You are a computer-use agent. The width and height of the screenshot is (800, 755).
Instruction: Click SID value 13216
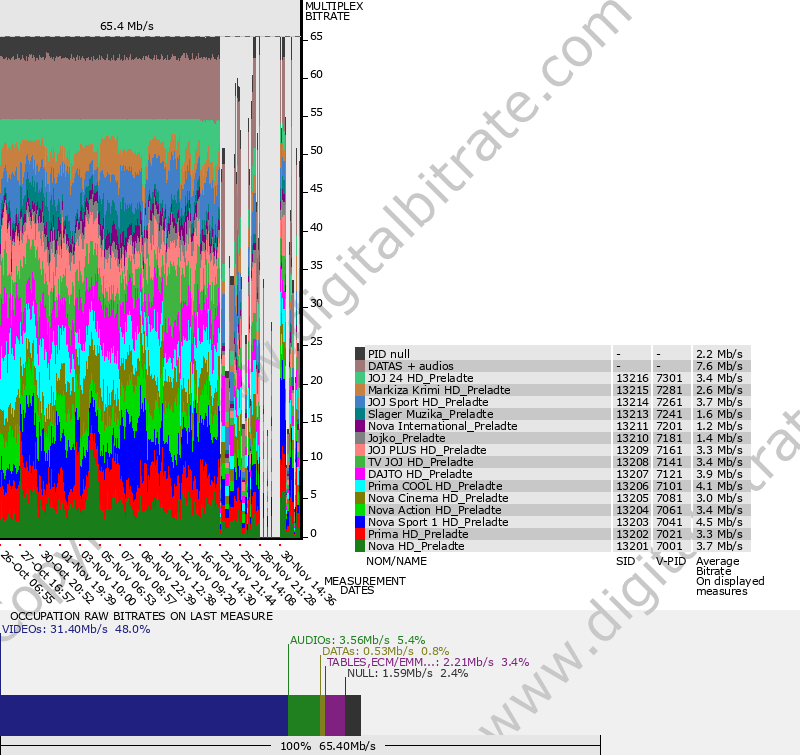point(632,378)
